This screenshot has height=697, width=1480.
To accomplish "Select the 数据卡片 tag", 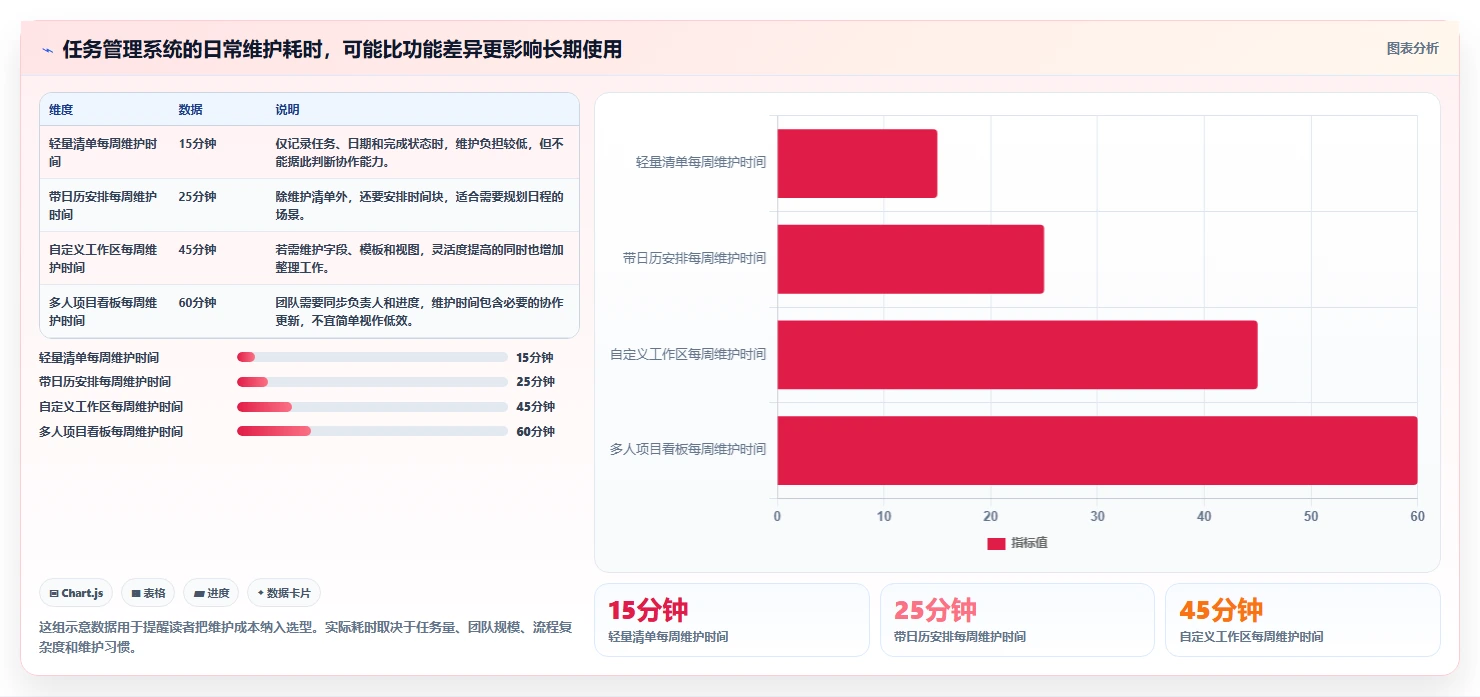I will (284, 593).
